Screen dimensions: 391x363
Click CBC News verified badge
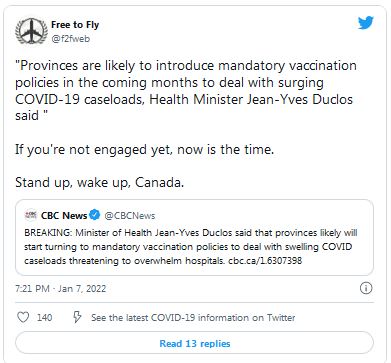(95, 215)
